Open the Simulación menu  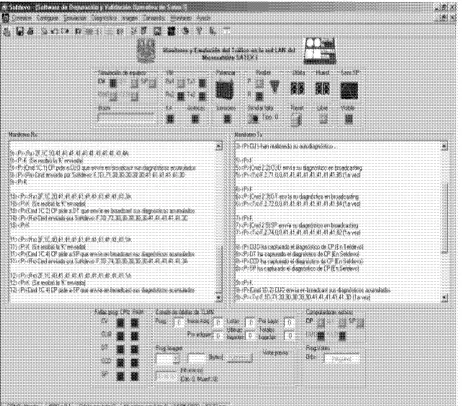tap(75, 18)
